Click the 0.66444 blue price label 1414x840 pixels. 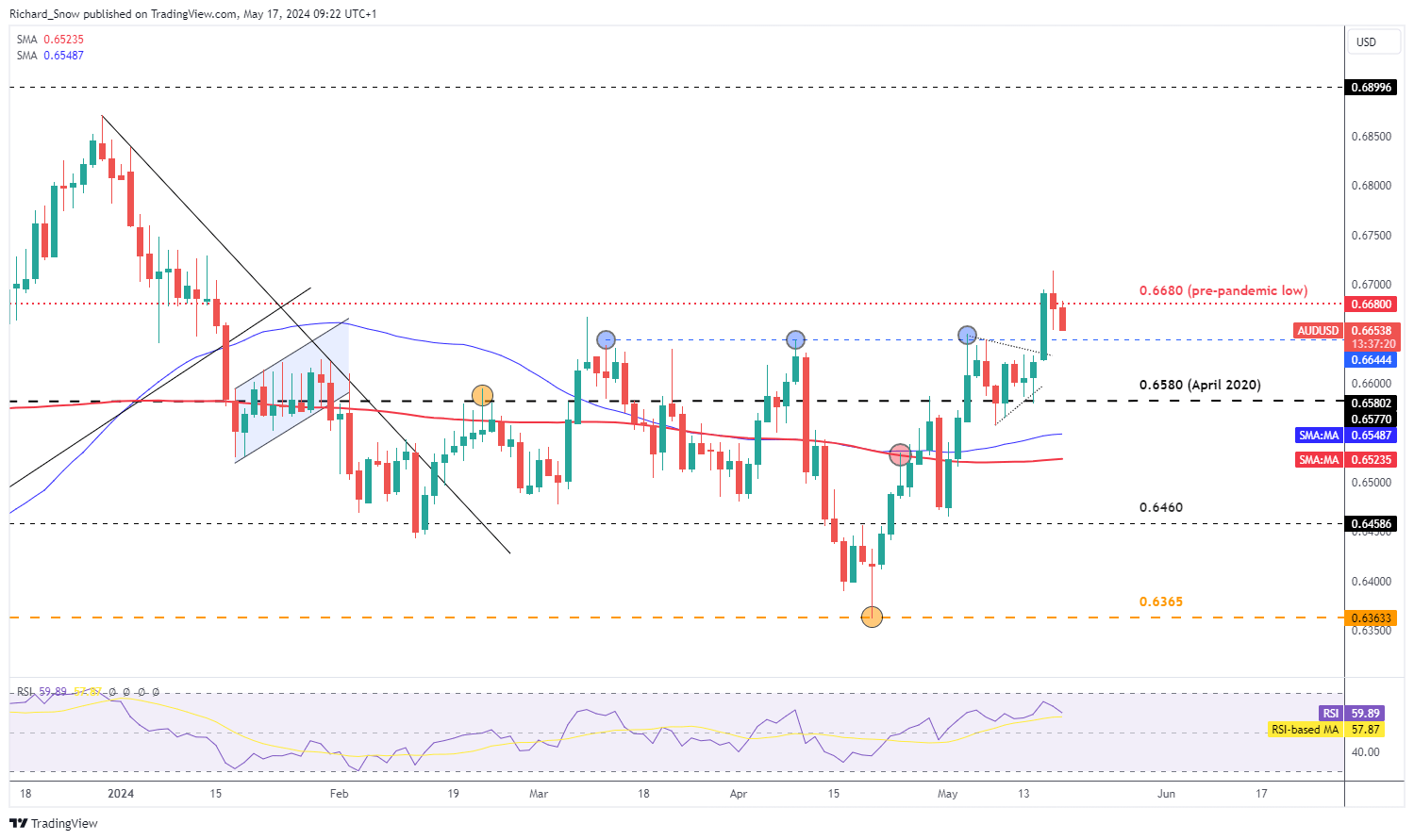pyautogui.click(x=1372, y=360)
